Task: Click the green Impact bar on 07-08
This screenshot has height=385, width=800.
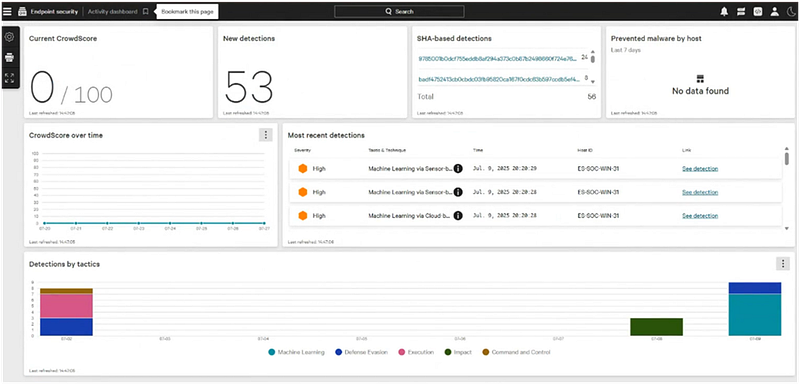Action: [x=656, y=327]
